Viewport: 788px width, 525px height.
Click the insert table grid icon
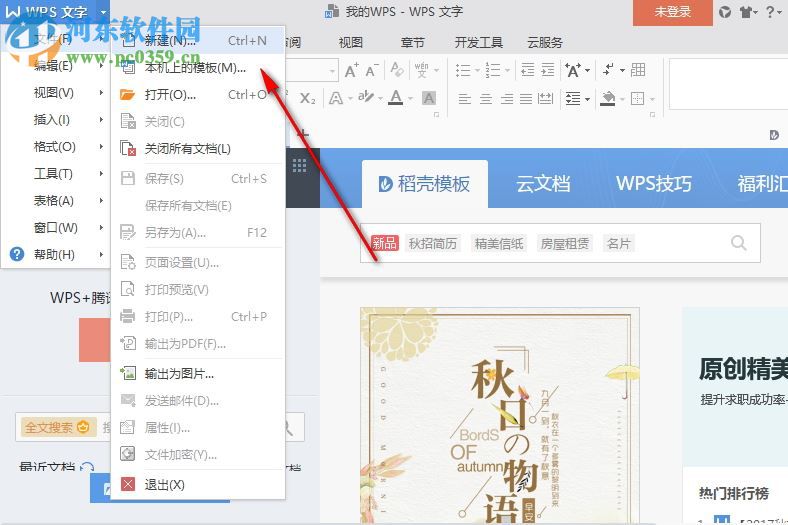[x=638, y=70]
